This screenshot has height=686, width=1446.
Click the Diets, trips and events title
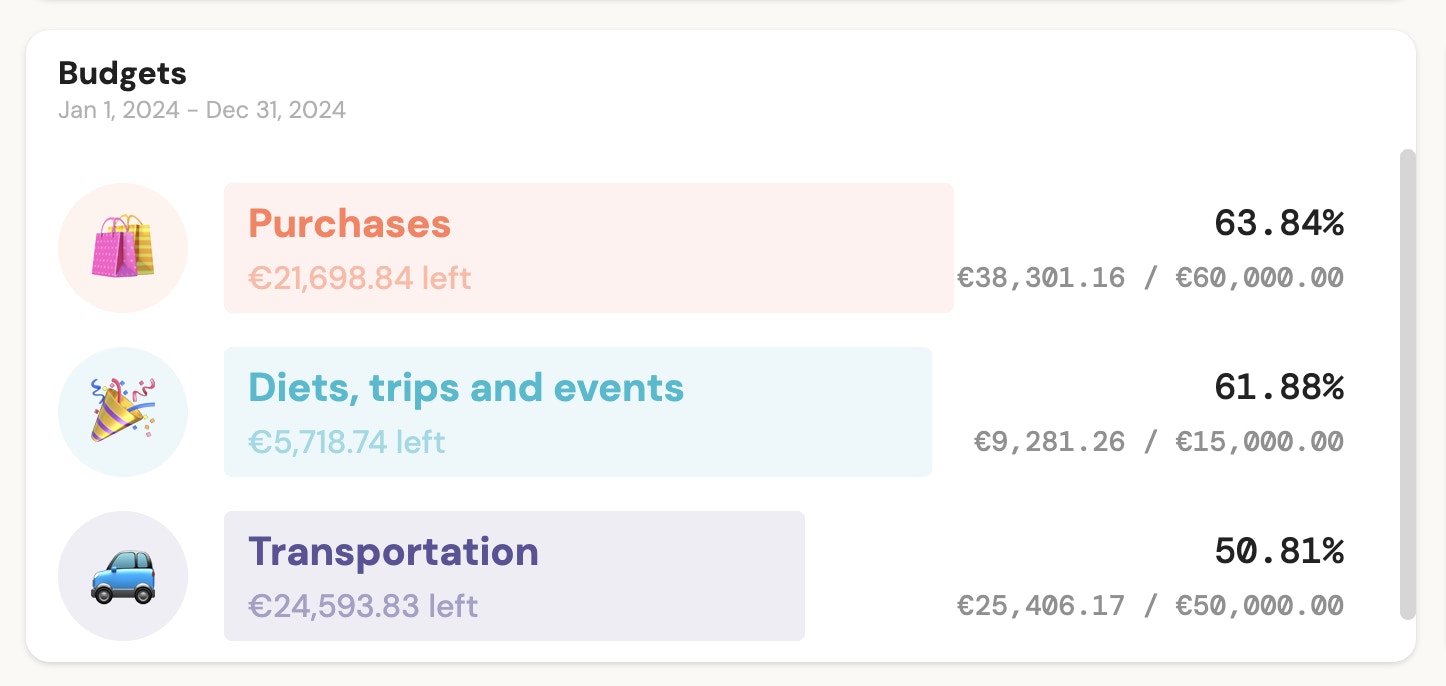[465, 387]
